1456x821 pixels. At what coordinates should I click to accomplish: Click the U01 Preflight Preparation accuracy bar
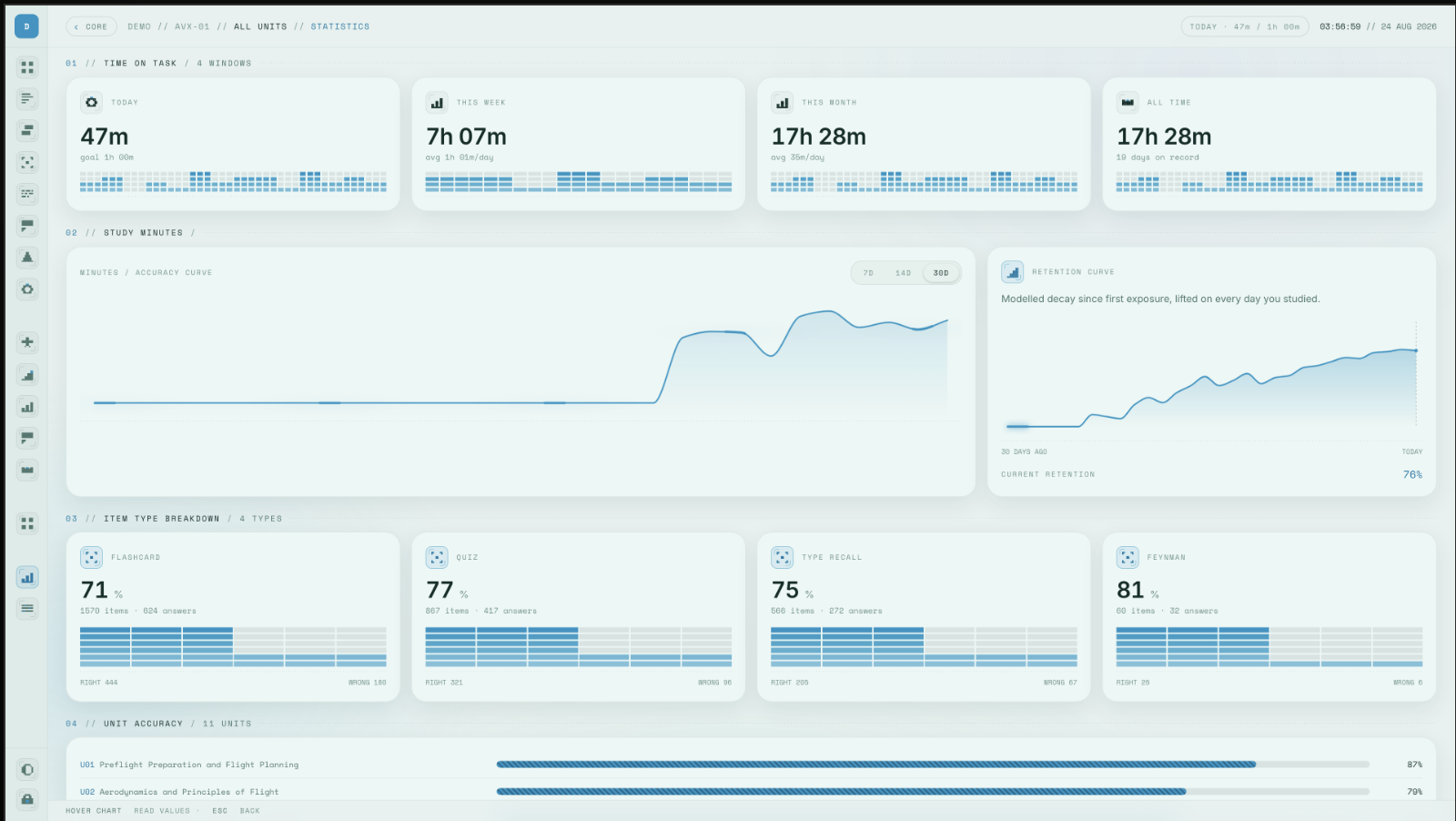pyautogui.click(x=933, y=765)
